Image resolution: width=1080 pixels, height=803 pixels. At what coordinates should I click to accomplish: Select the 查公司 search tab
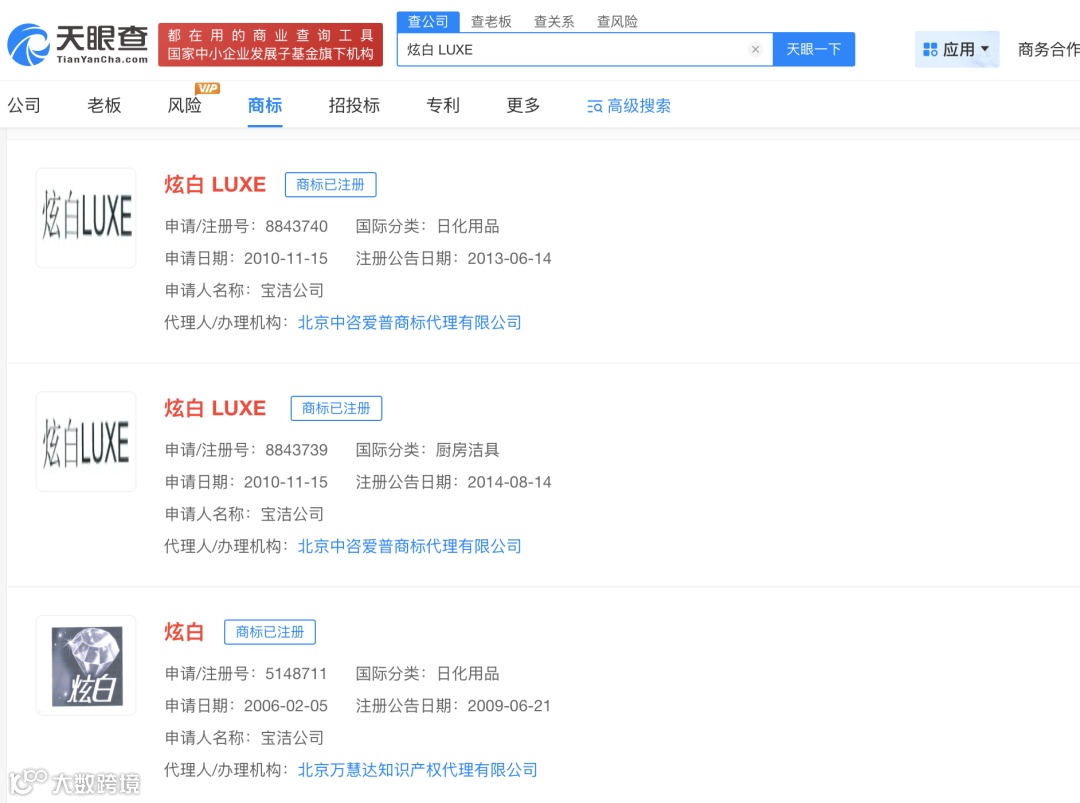pyautogui.click(x=428, y=21)
